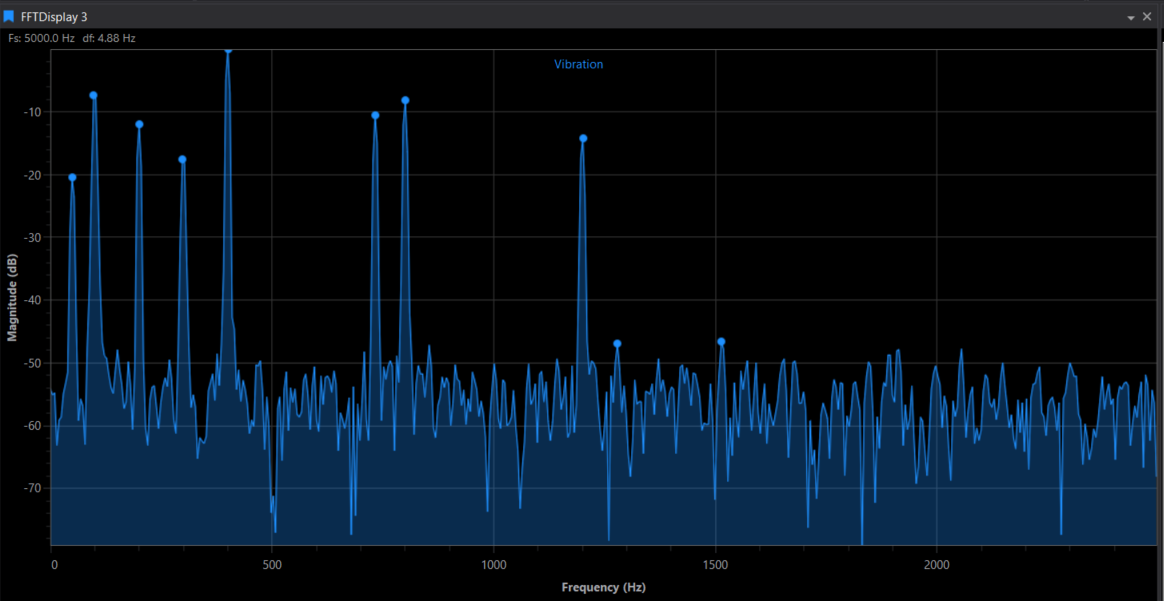Select the small peak marker near 1515 Hz
The height and width of the screenshot is (601, 1164).
click(x=721, y=341)
